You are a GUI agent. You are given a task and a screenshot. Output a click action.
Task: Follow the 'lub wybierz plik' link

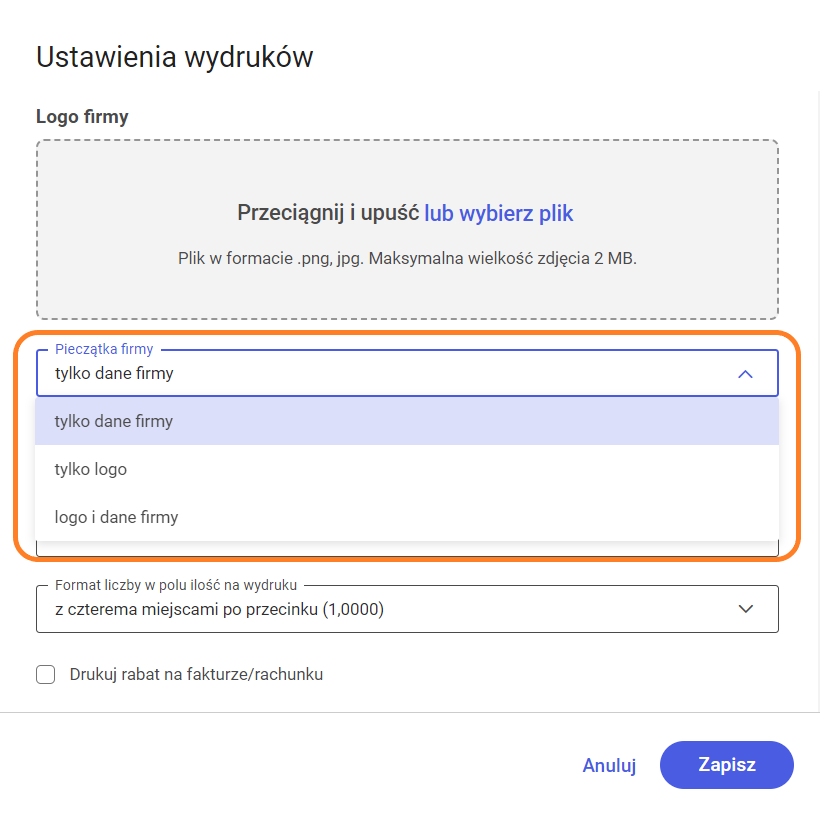pyautogui.click(x=499, y=213)
